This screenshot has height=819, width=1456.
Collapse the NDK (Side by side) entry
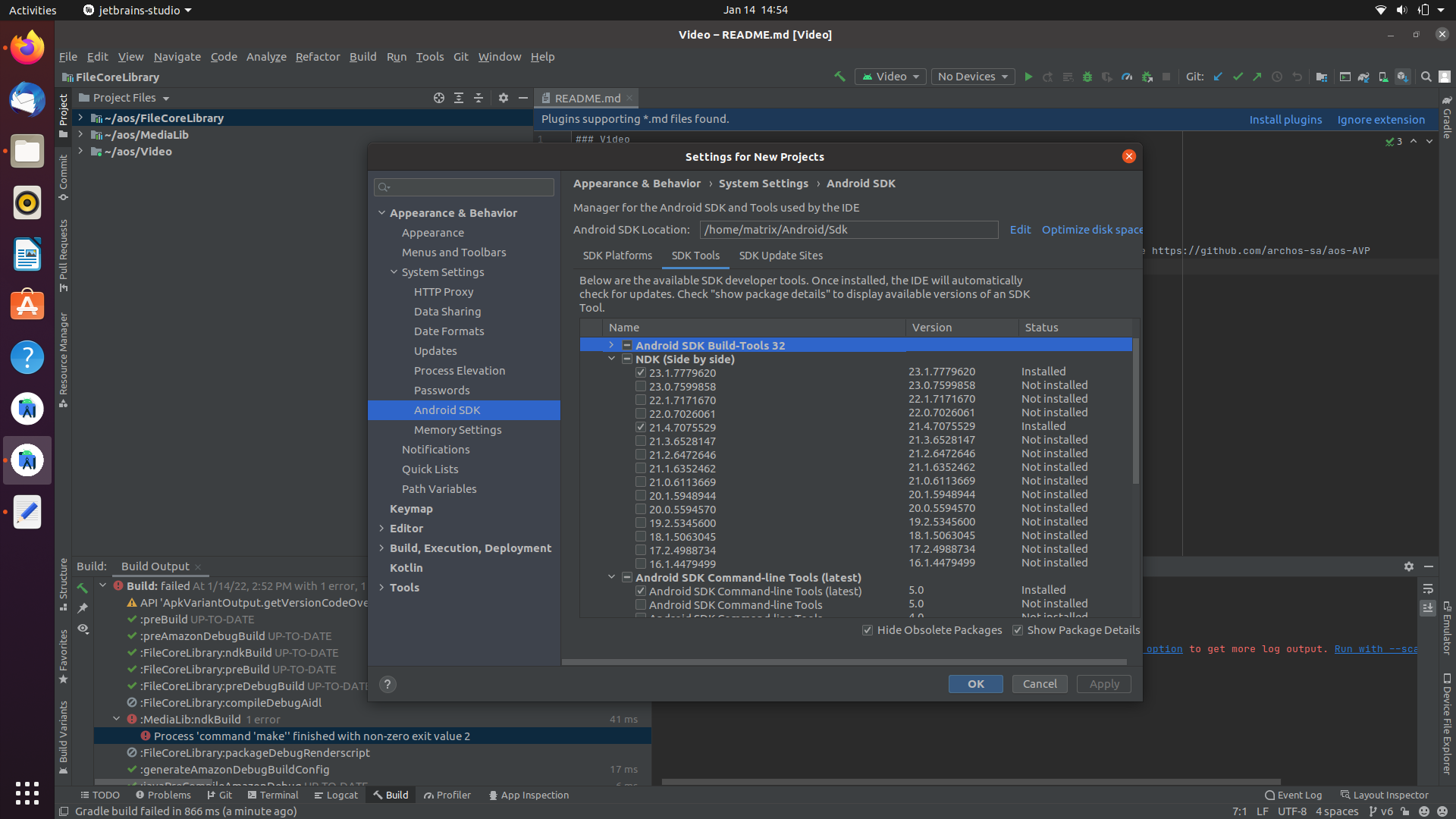pos(612,359)
